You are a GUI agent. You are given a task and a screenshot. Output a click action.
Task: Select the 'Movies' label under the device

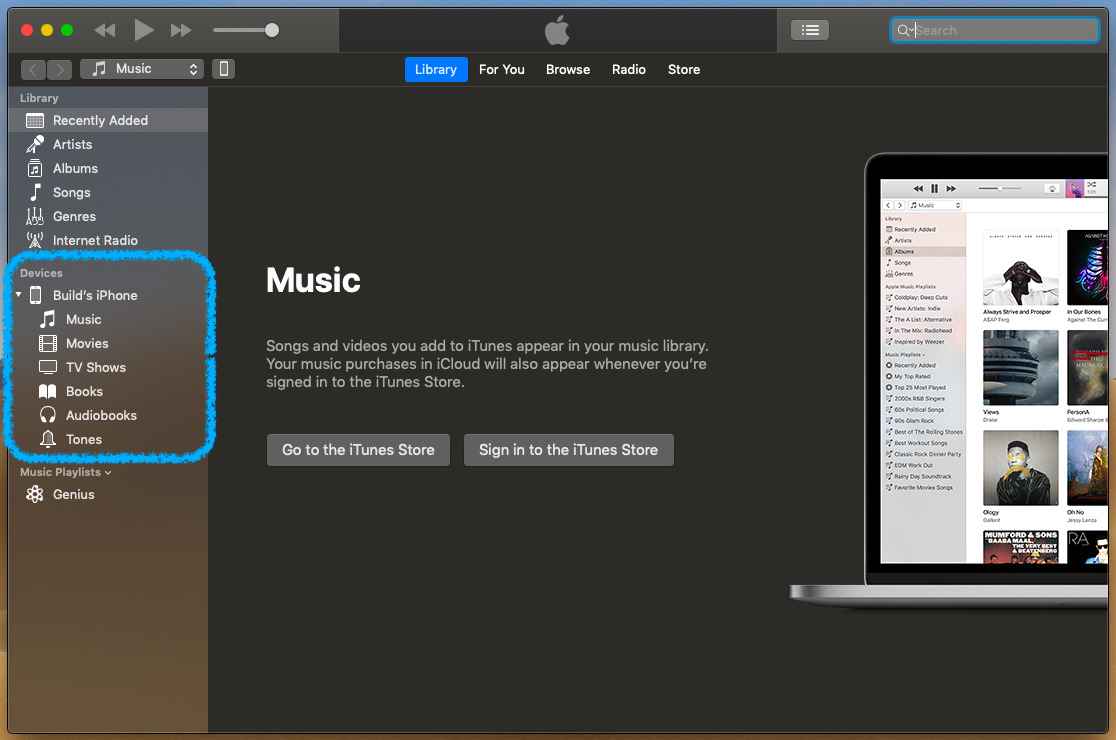click(87, 344)
